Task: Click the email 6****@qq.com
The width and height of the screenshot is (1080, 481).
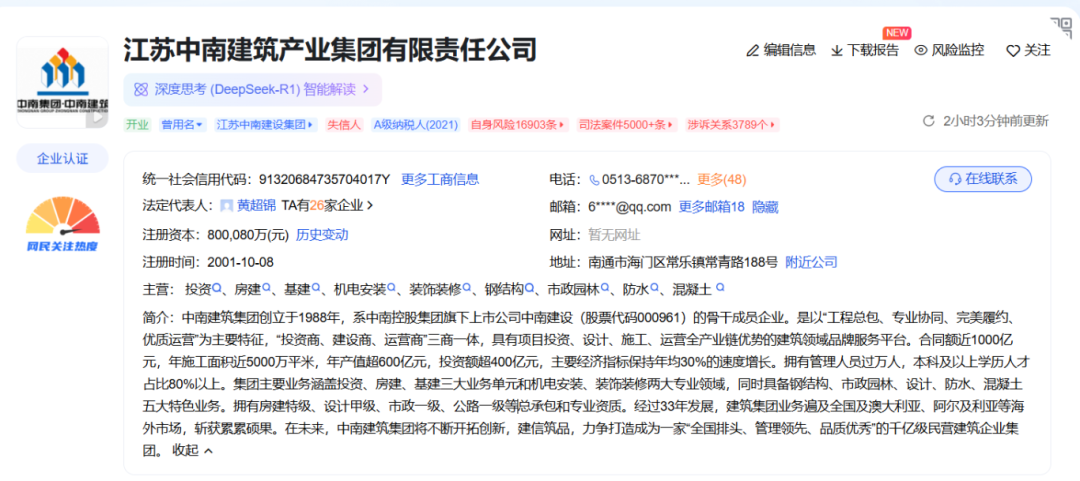Action: coord(629,207)
